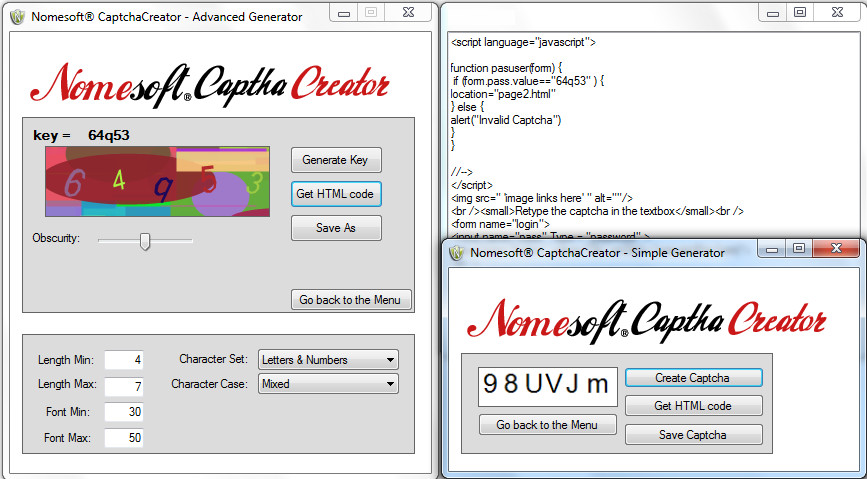Minimize the Advanced Generator window

[344, 12]
